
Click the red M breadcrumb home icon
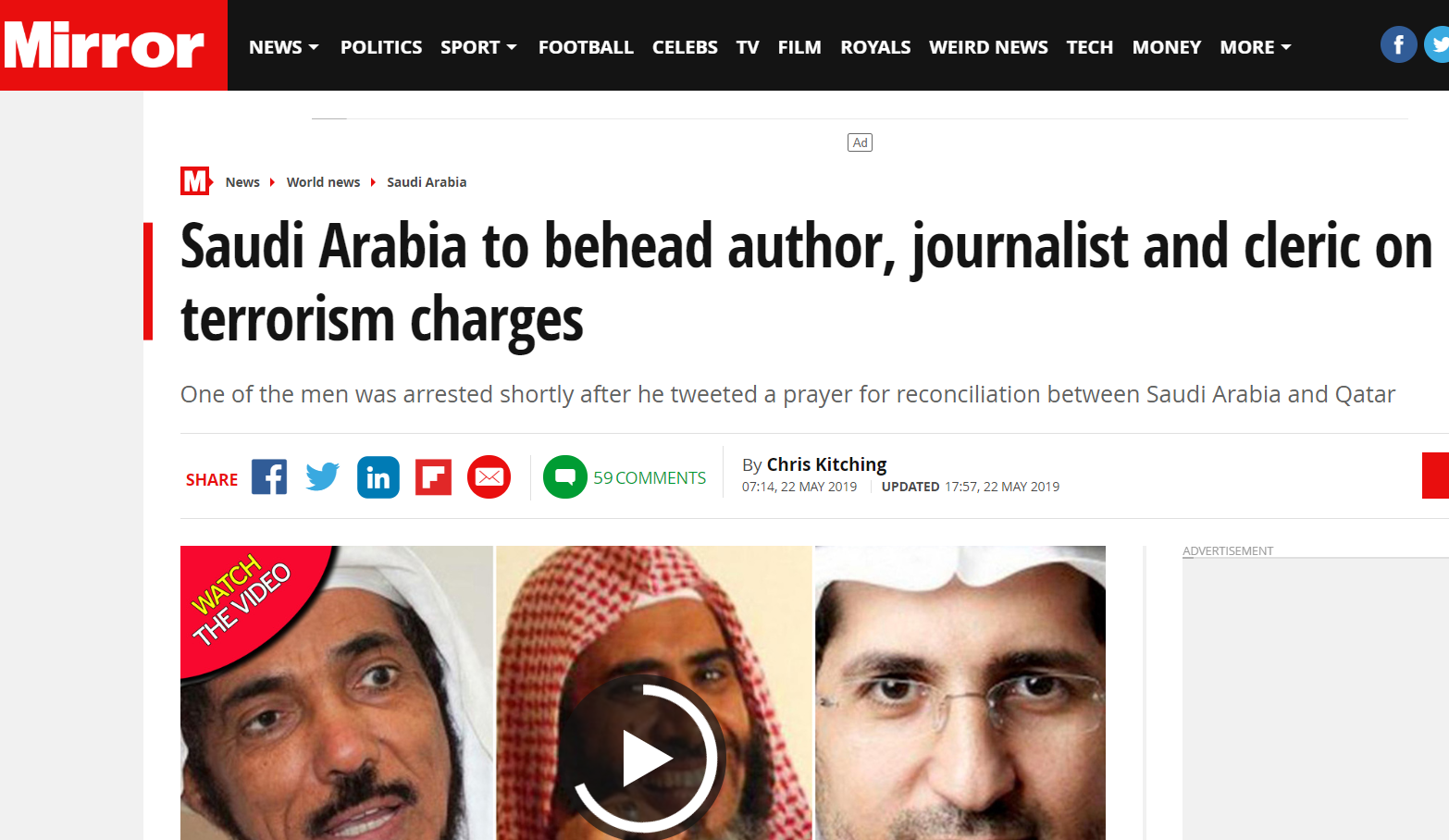point(195,181)
